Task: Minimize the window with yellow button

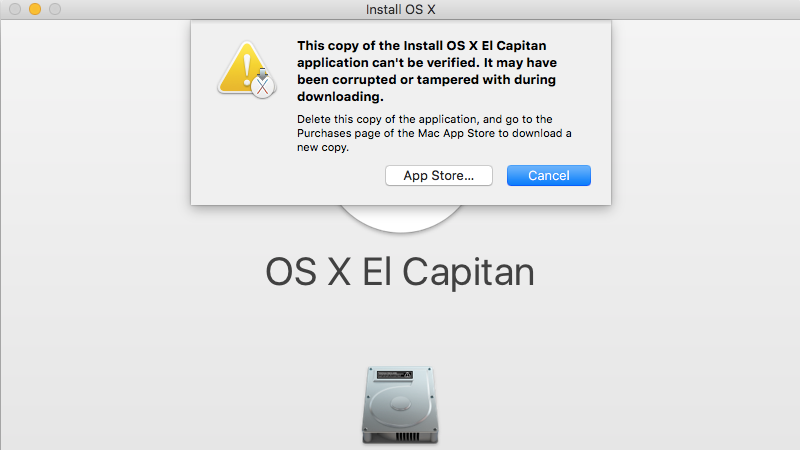Action: coord(35,9)
